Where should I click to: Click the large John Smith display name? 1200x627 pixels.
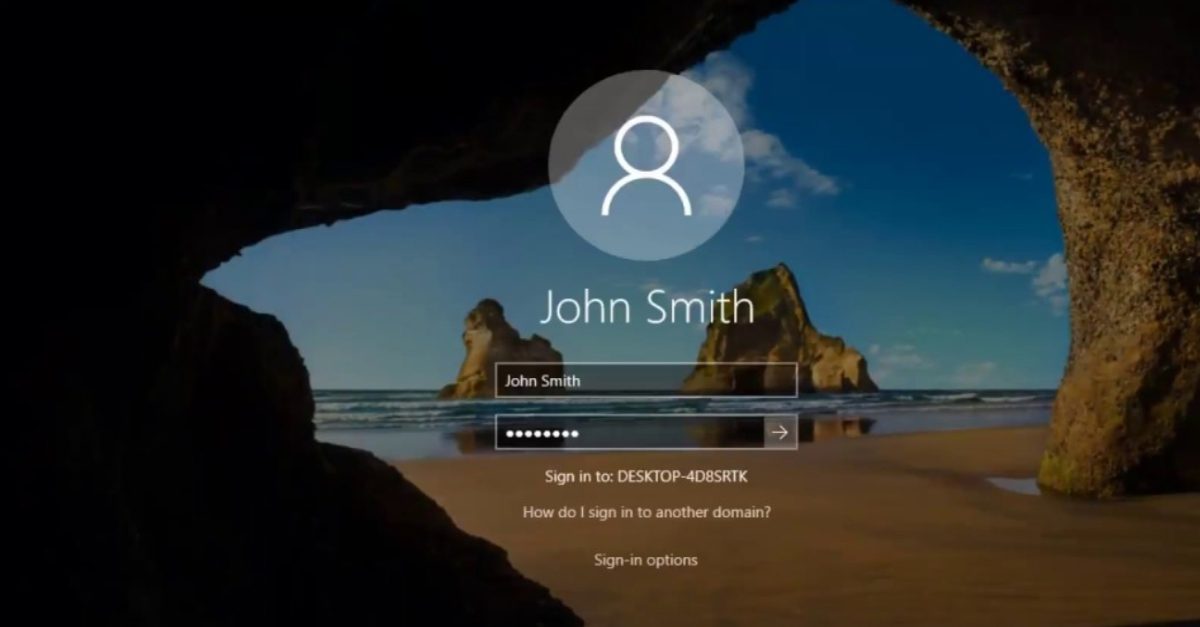coord(646,307)
